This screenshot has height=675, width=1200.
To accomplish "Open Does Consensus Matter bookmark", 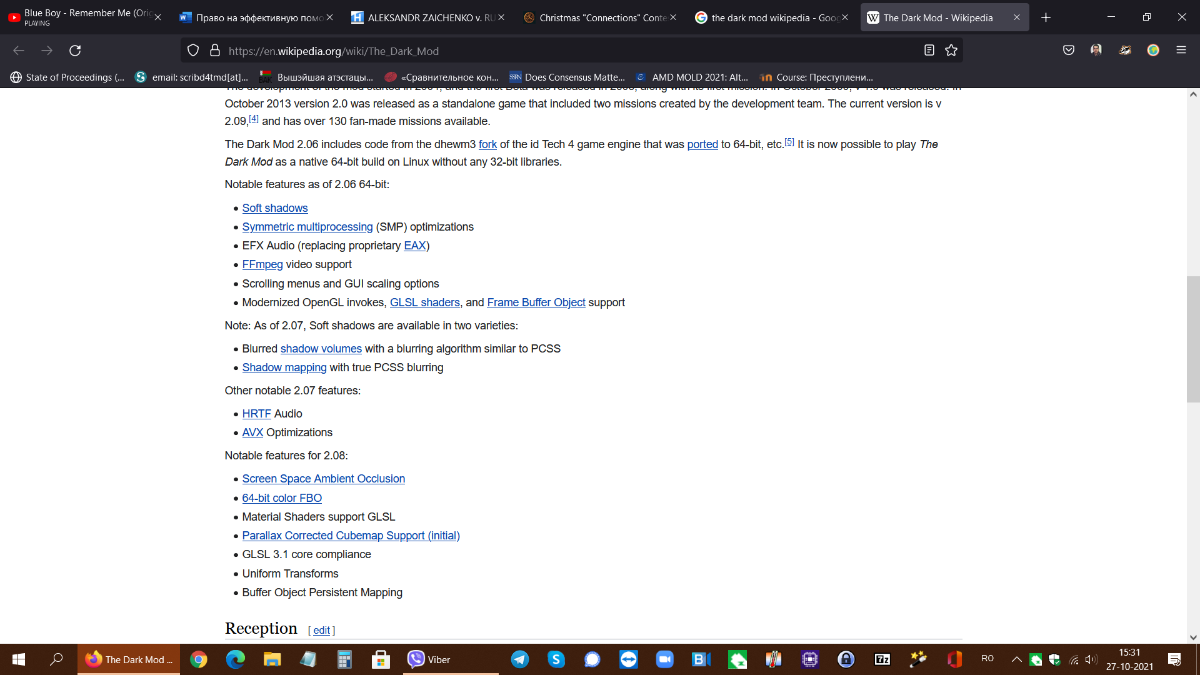I will pyautogui.click(x=567, y=77).
